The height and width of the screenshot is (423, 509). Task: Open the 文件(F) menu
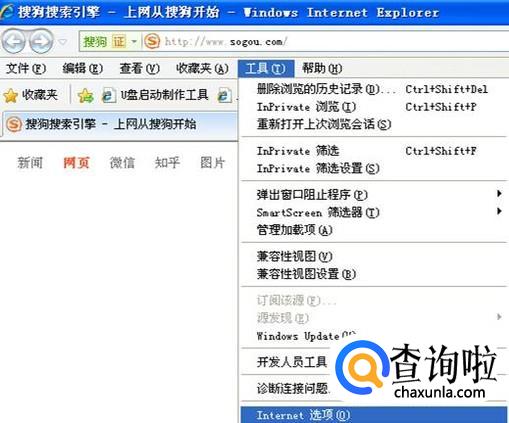tap(26, 69)
